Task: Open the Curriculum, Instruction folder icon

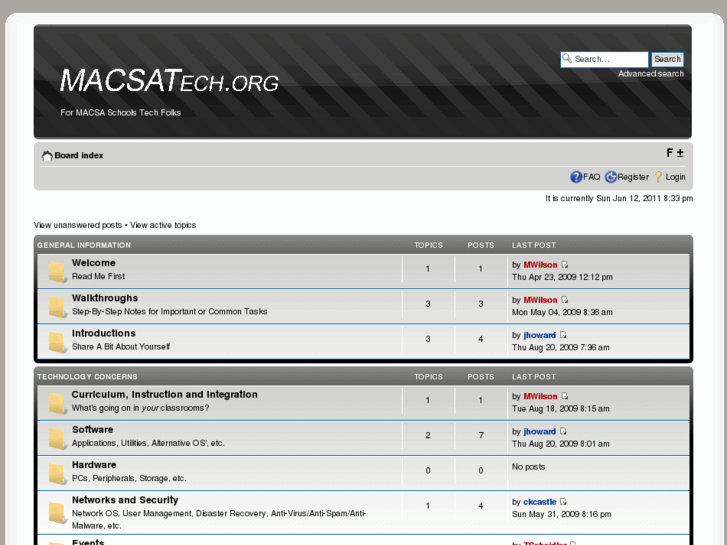Action: pyautogui.click(x=57, y=403)
